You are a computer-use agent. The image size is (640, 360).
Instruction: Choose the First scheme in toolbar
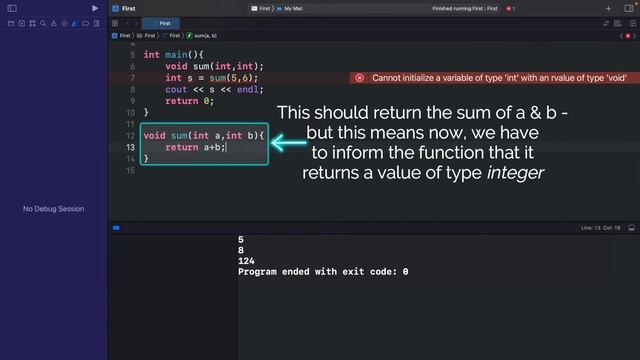pyautogui.click(x=260, y=8)
